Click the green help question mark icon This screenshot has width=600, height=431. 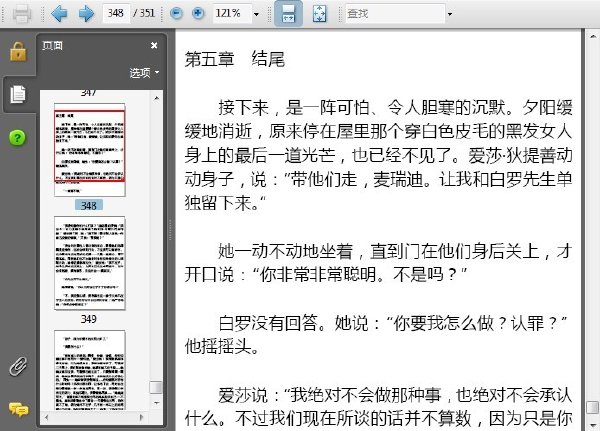pyautogui.click(x=17, y=137)
